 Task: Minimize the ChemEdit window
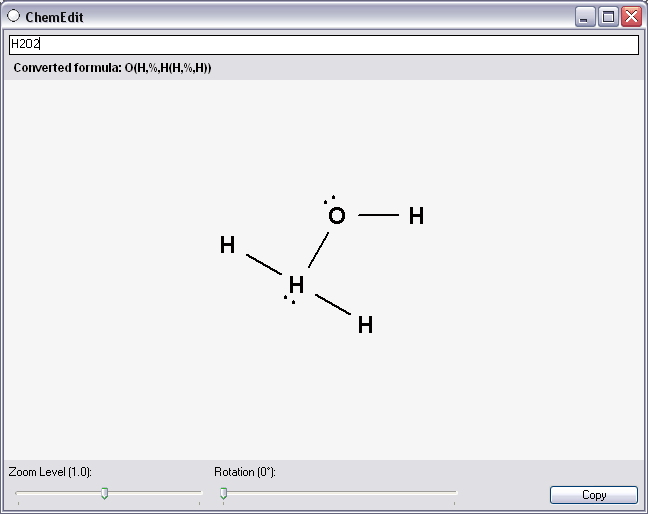[x=585, y=17]
